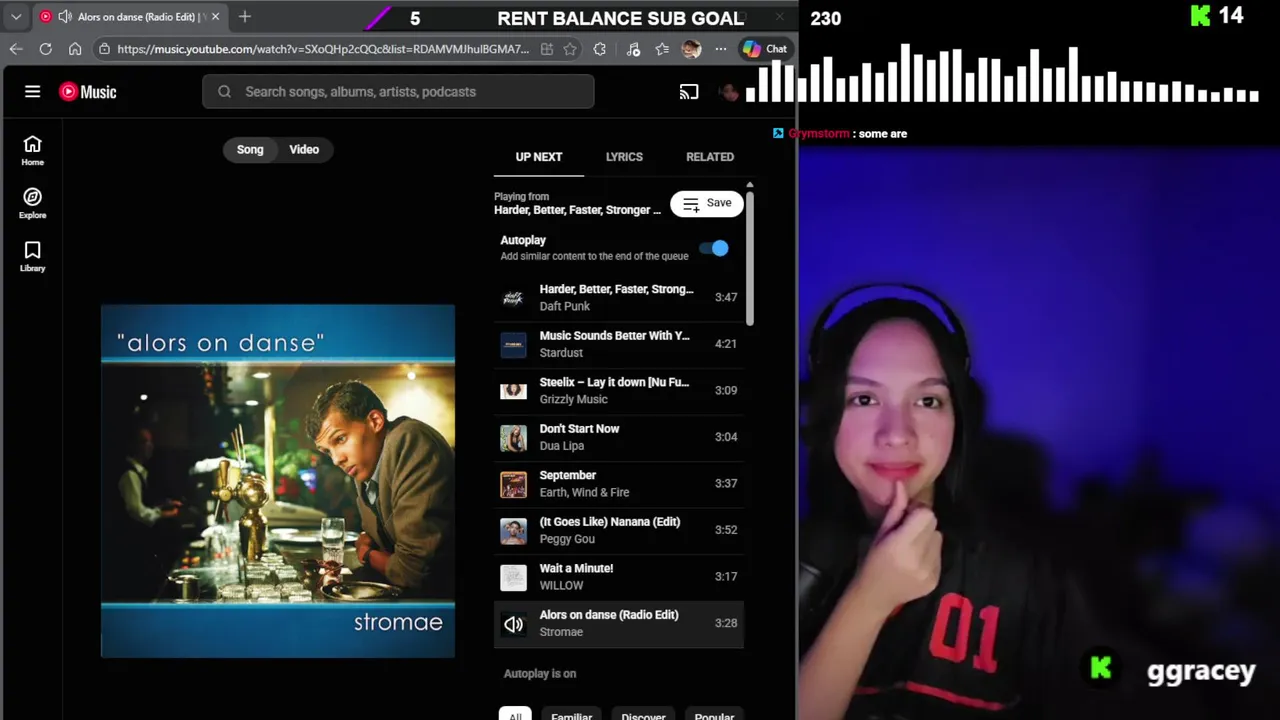Open Library in sidebar

32,257
